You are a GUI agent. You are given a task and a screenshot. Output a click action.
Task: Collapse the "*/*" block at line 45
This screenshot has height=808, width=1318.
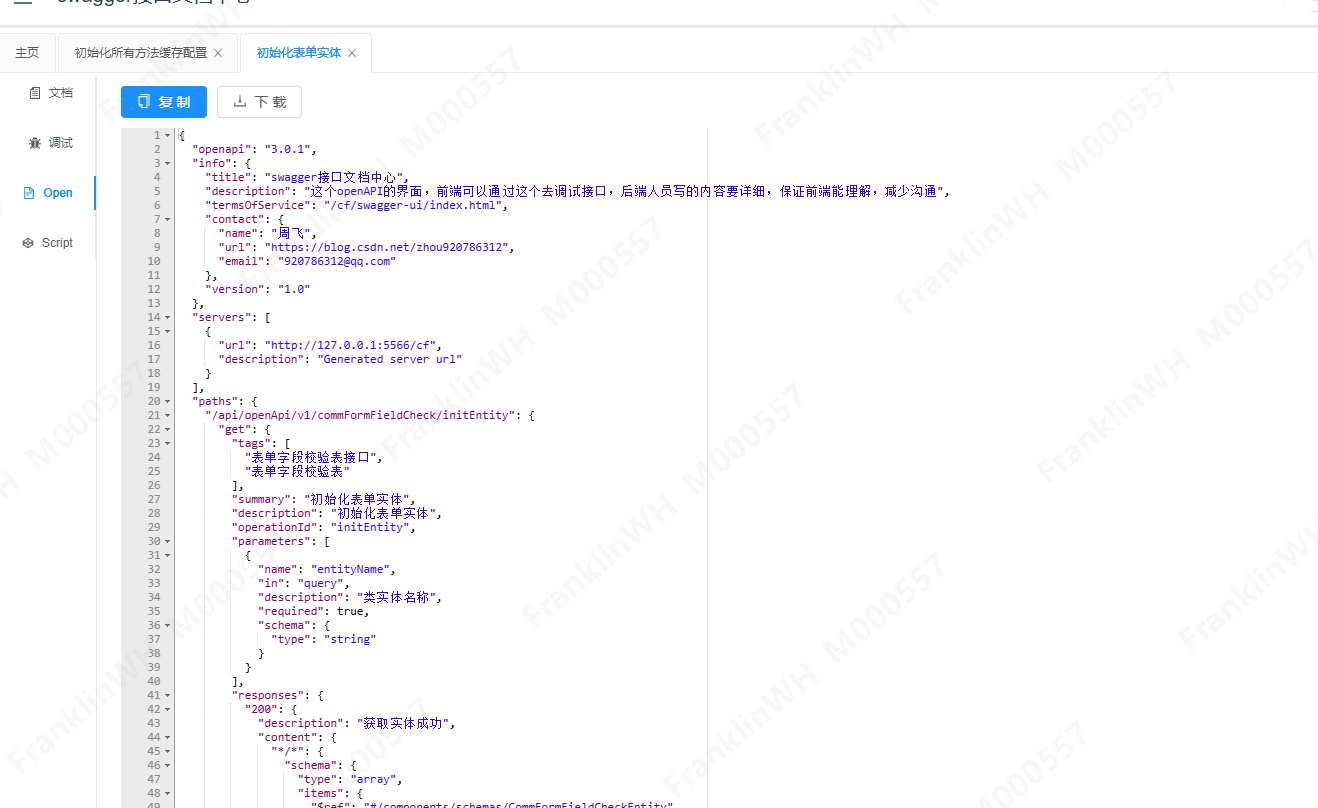(x=168, y=751)
